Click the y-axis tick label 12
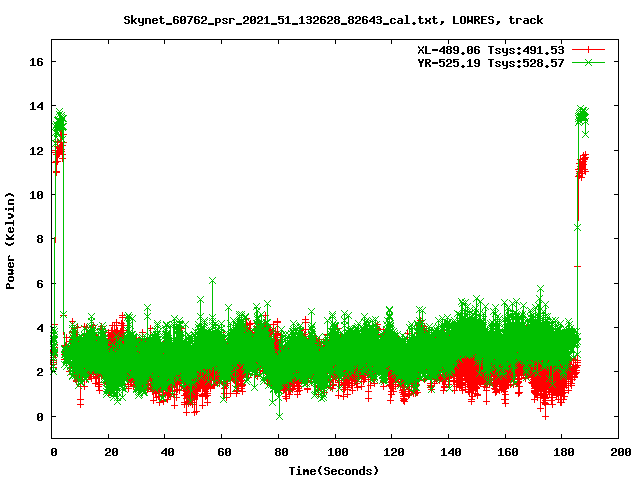 click(x=36, y=151)
